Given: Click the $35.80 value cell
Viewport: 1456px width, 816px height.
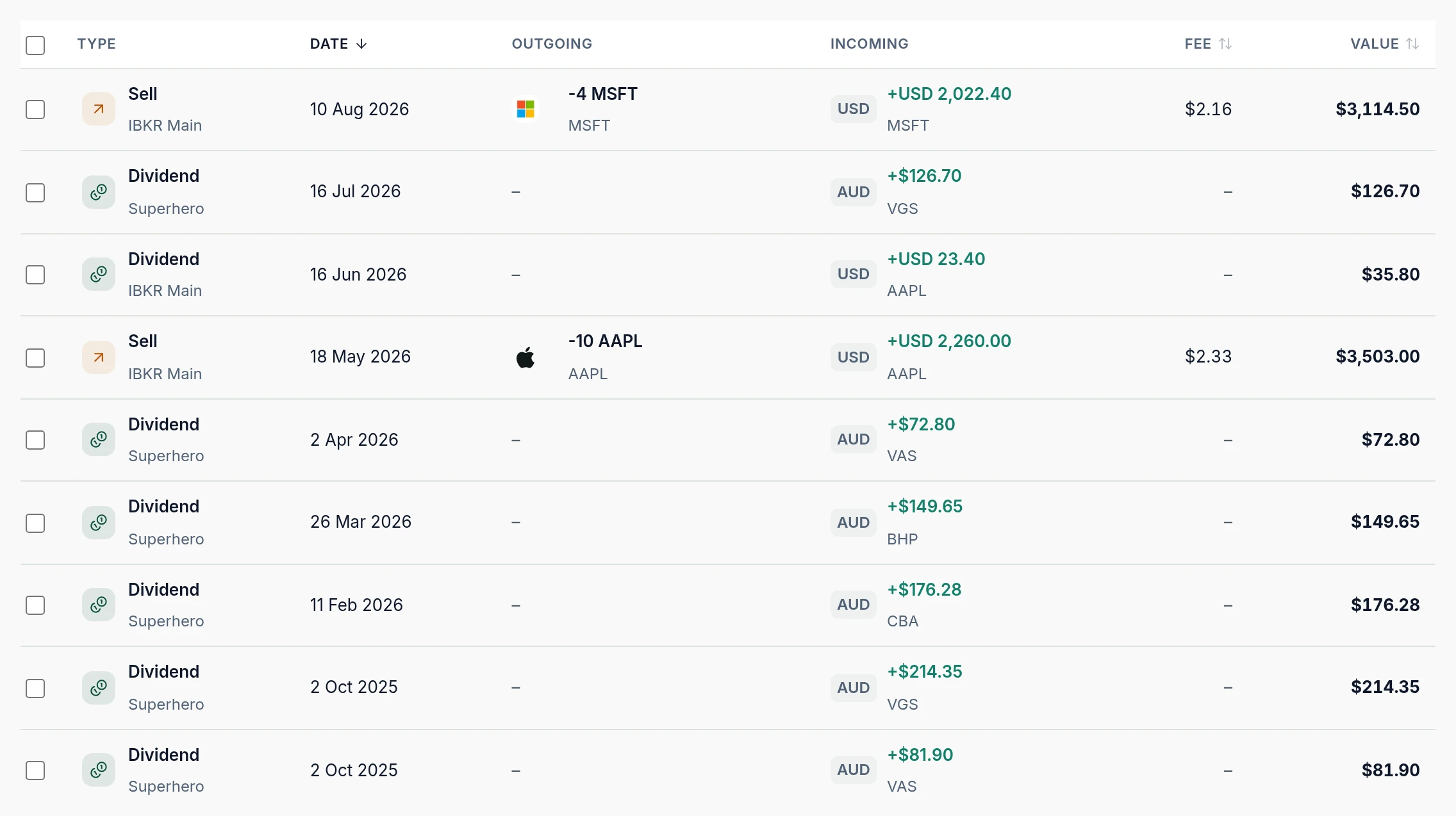Looking at the screenshot, I should [1391, 274].
